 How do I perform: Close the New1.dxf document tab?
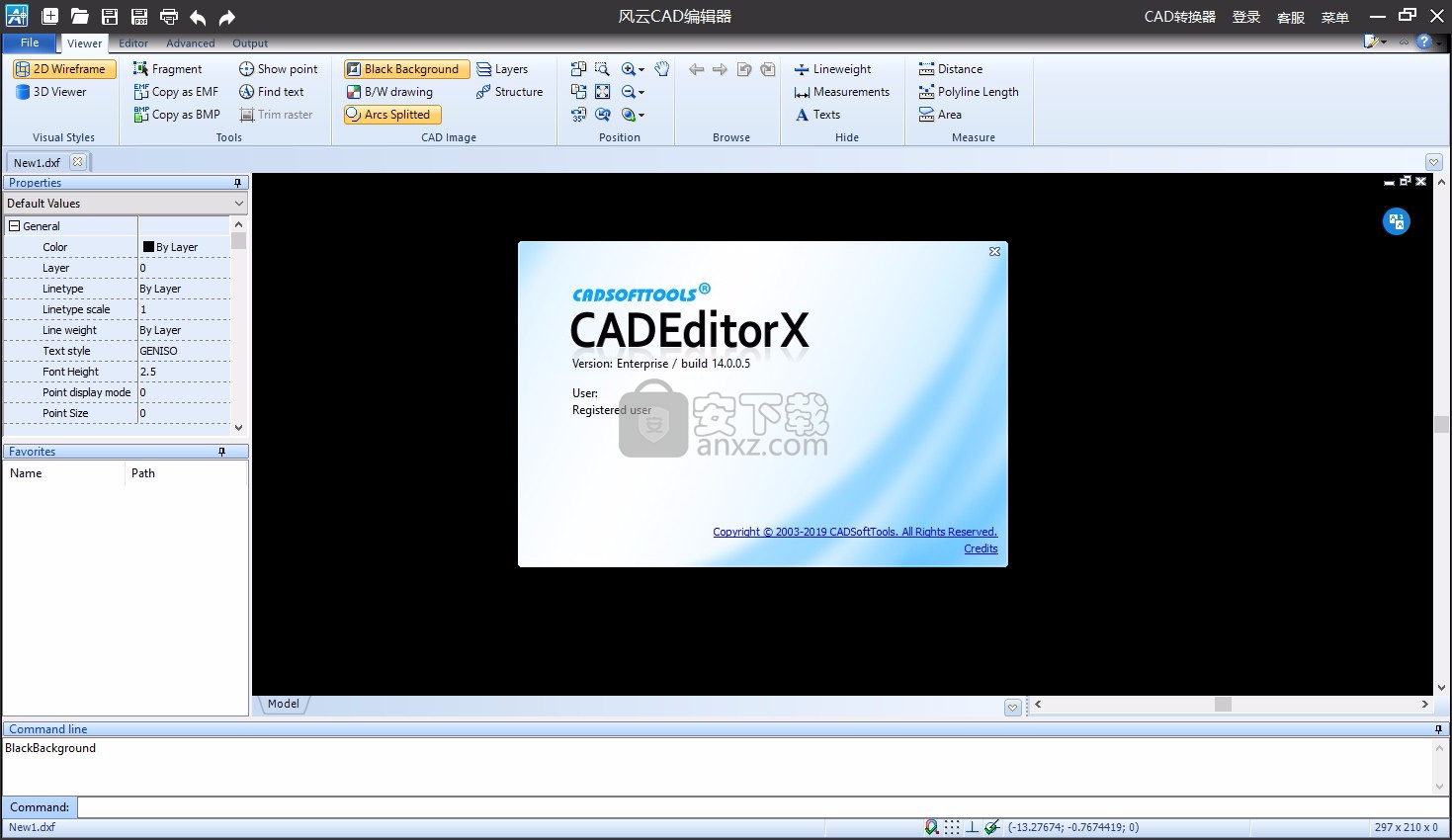(78, 161)
